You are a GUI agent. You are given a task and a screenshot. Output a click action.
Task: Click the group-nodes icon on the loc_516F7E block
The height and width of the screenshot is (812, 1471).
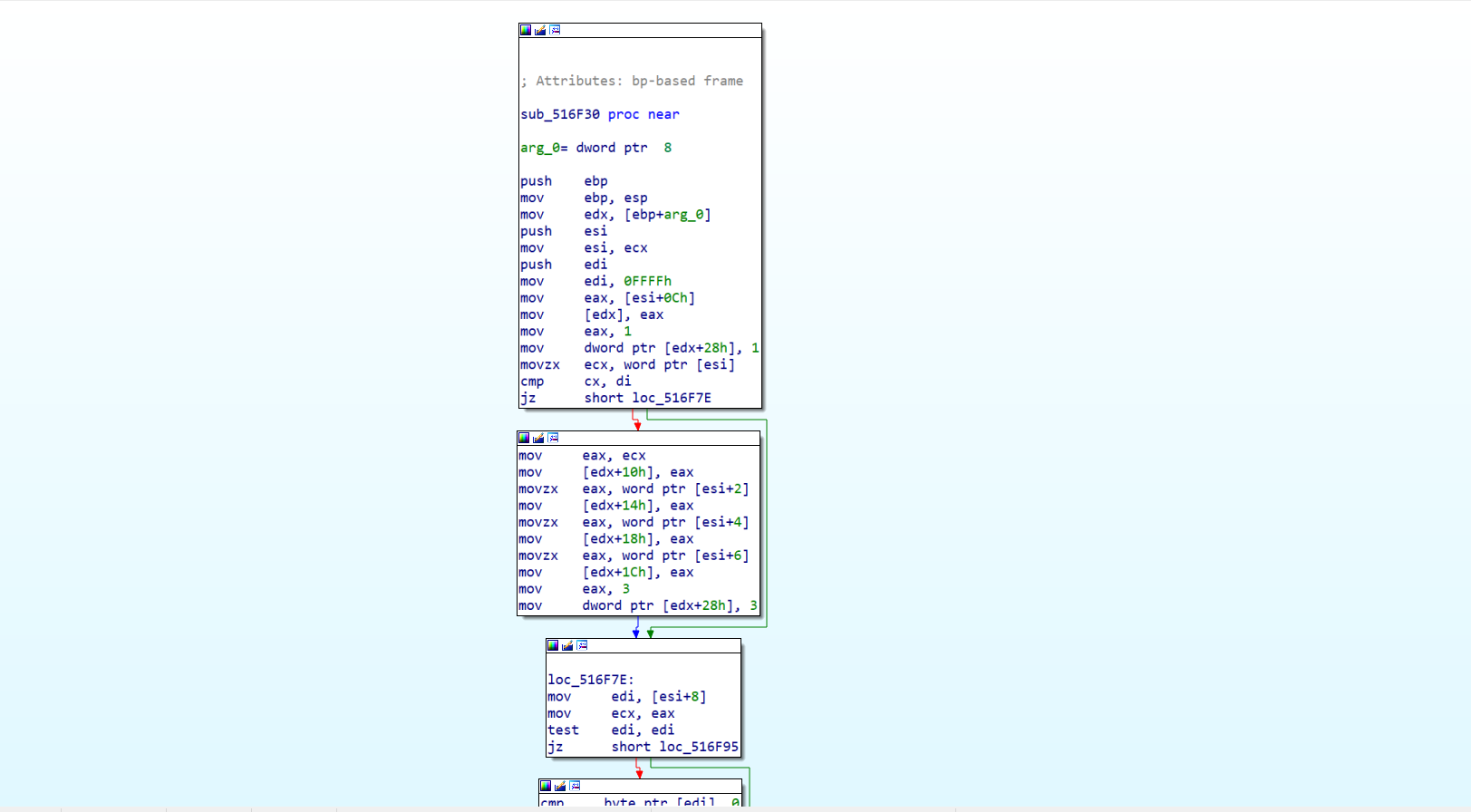[582, 645]
